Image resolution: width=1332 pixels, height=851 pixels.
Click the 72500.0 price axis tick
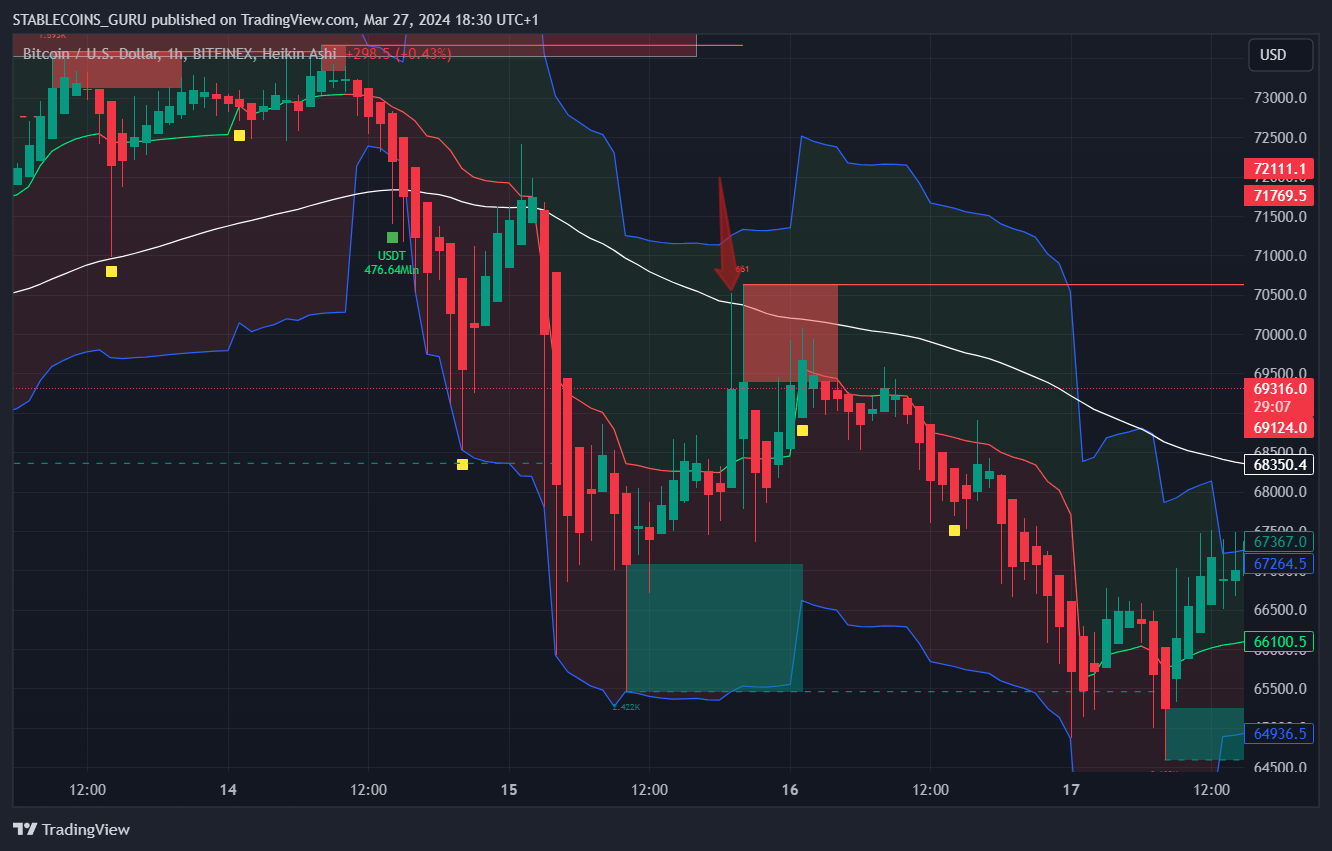tap(1279, 137)
